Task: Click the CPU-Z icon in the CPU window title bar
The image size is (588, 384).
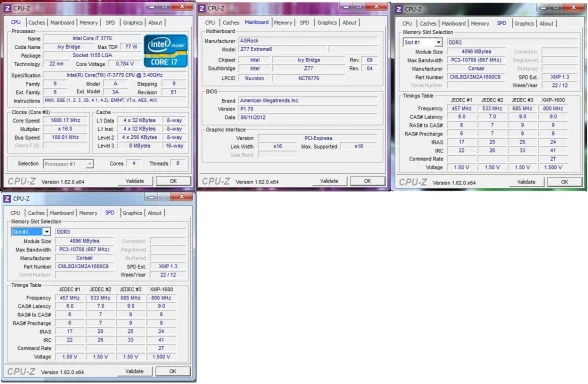Action: click(x=7, y=8)
